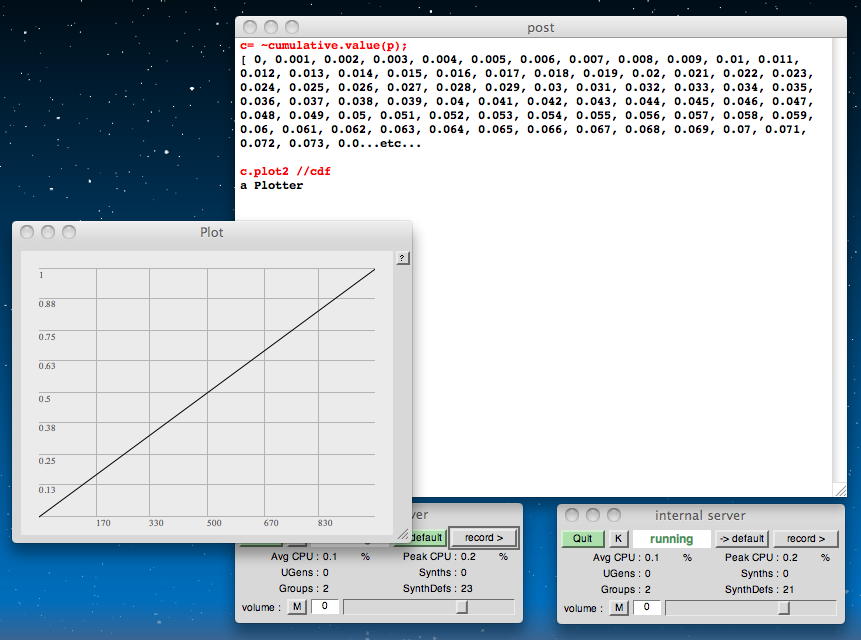Grab the resize handle of the Plot window

click(x=403, y=534)
